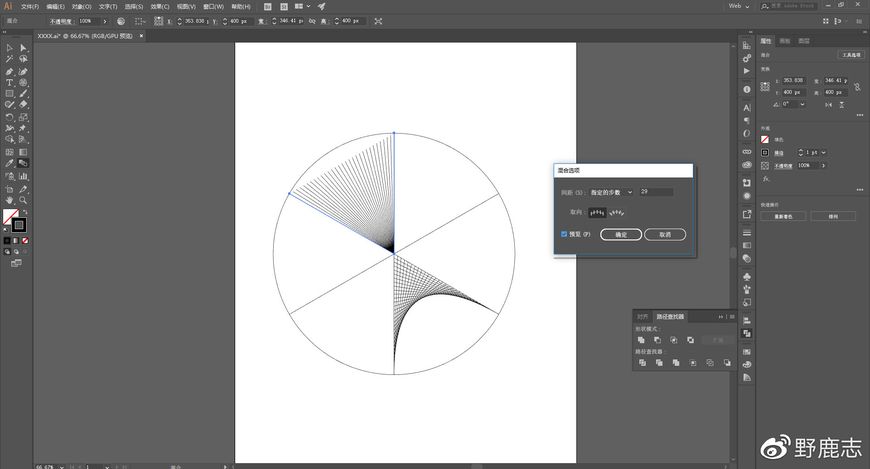Open the spacing type dropdown in Blend Options
The image size is (870, 469).
(x=611, y=192)
